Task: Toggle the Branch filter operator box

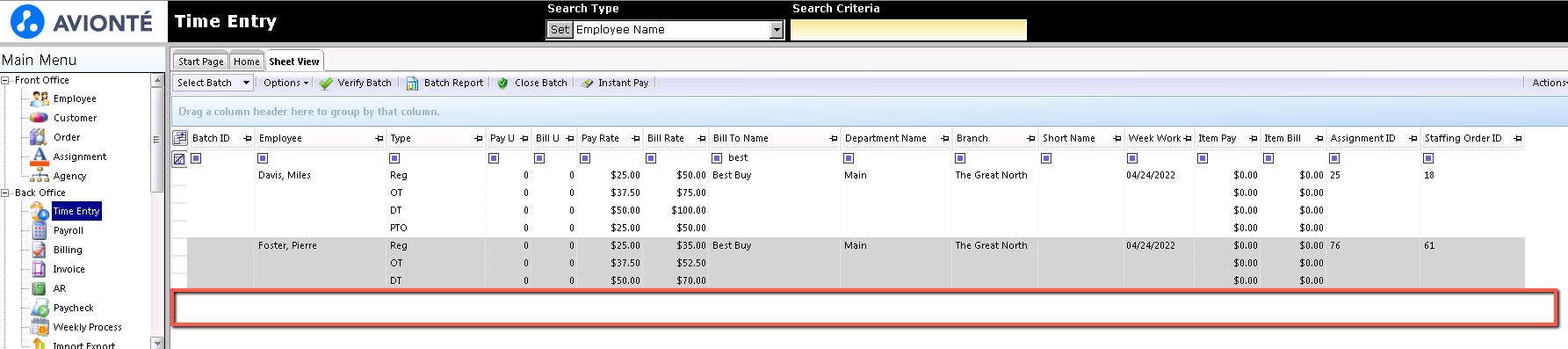Action: [x=960, y=158]
